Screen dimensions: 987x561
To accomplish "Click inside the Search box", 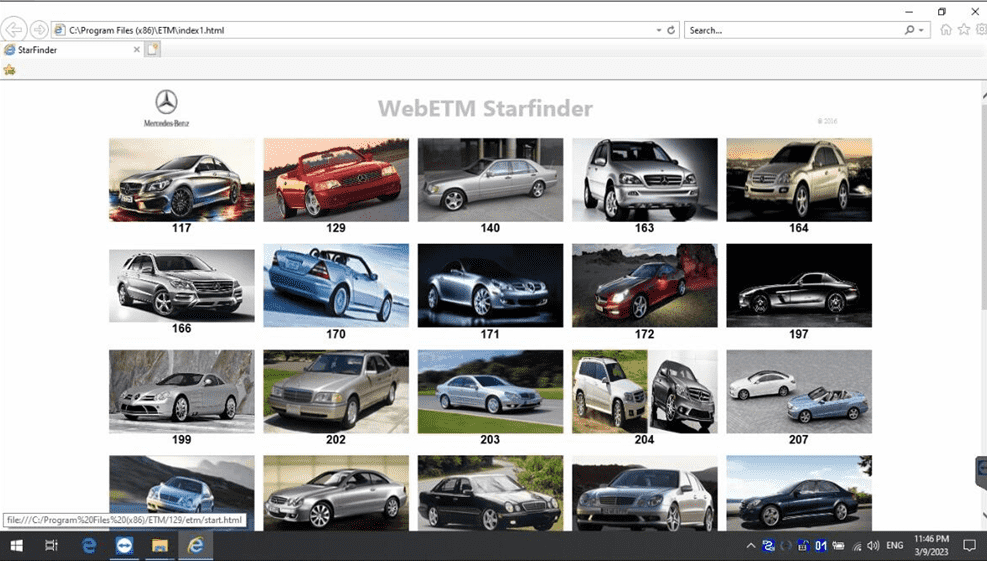I will pyautogui.click(x=793, y=30).
